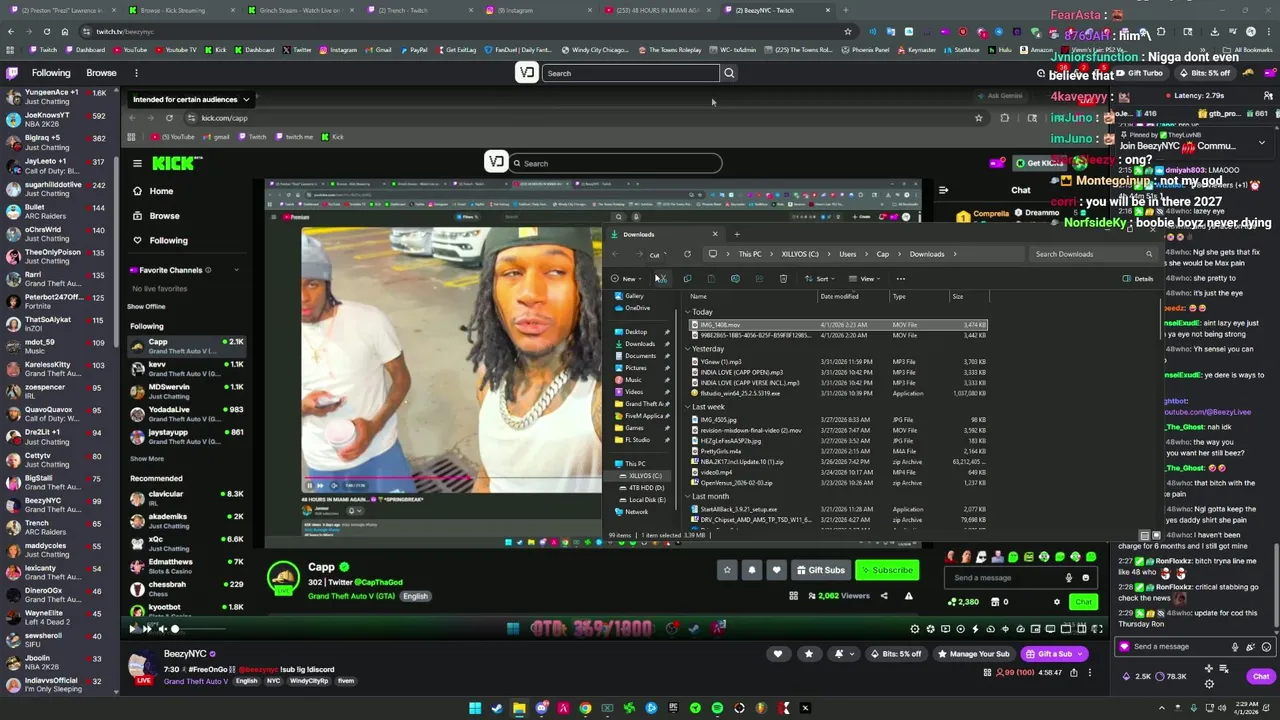Open File Explorer from the taskbar
Screen dimensions: 1280x720
519,708
